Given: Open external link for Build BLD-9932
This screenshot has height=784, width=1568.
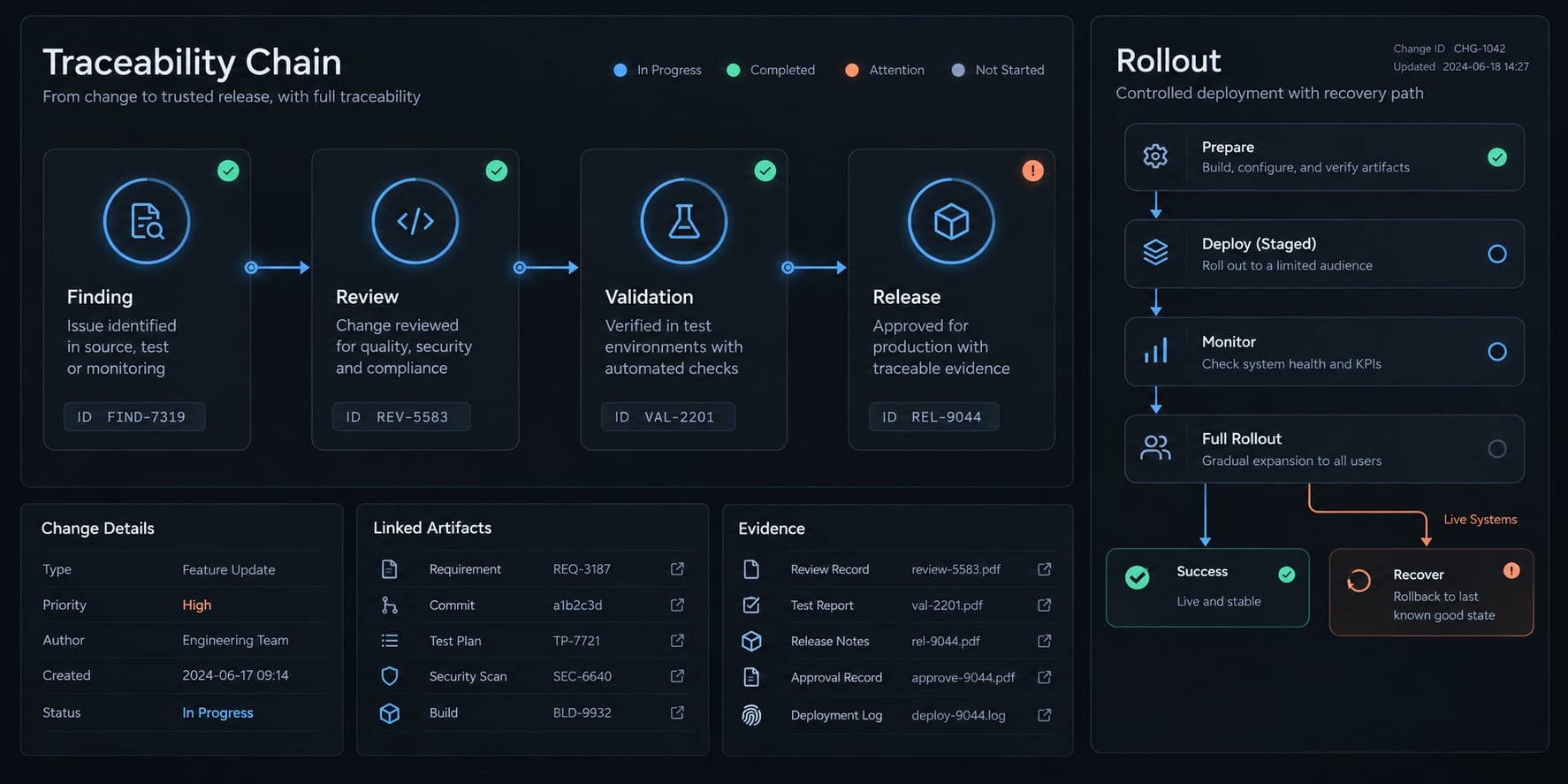Looking at the screenshot, I should pos(677,712).
